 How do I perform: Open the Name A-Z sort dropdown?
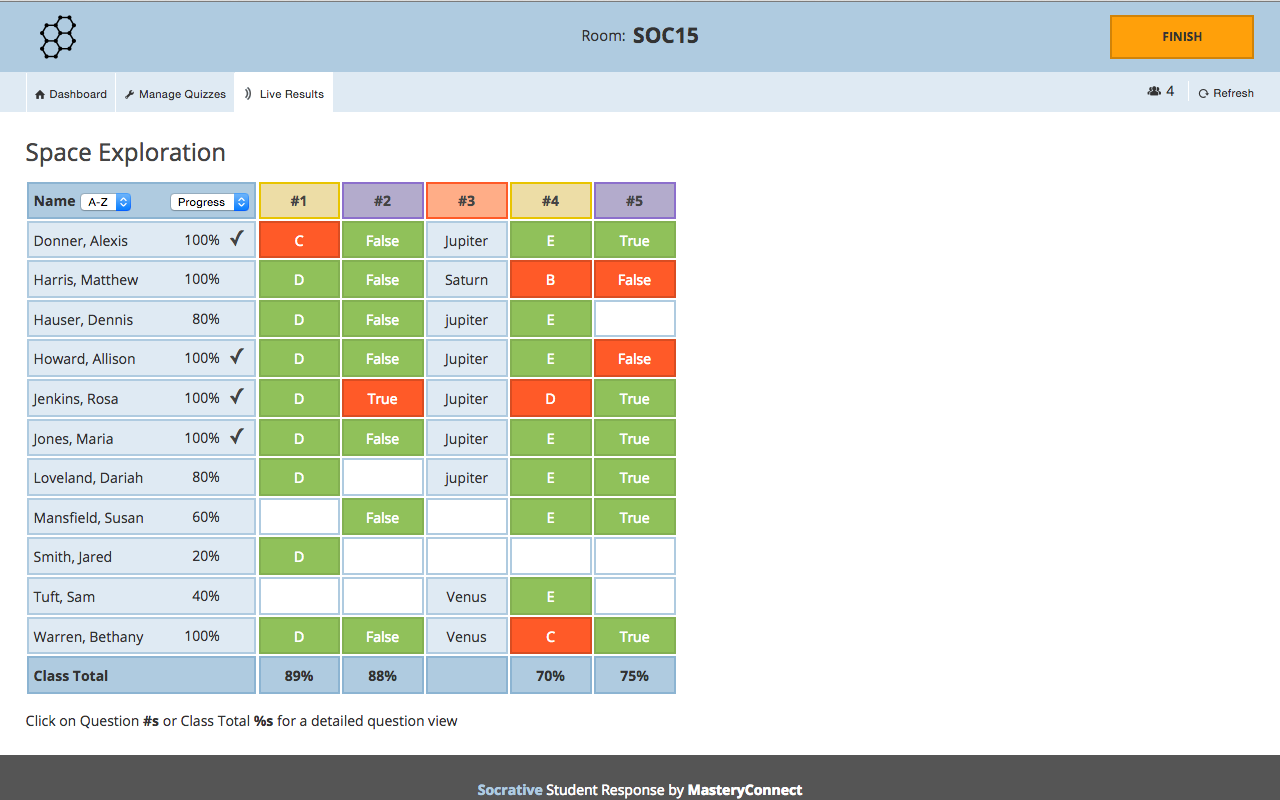tap(106, 201)
